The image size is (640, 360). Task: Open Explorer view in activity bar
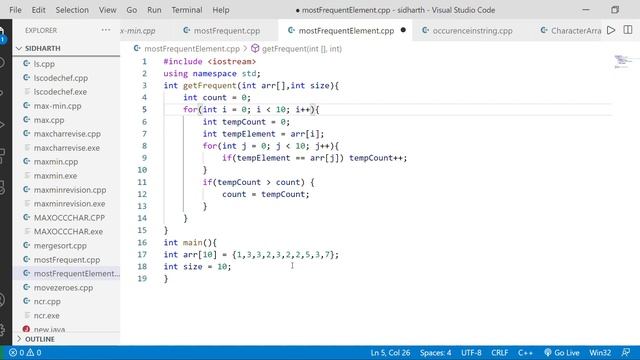pos(2,33)
